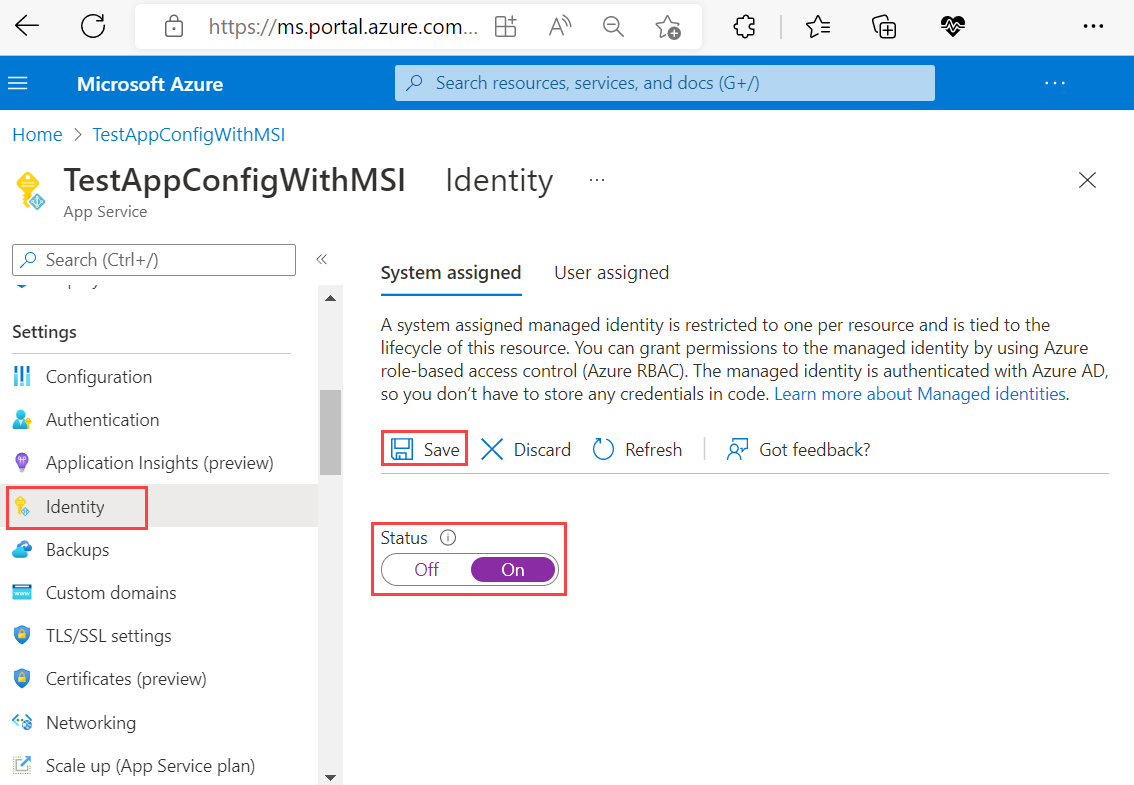Set Status toggle to On

(x=513, y=569)
